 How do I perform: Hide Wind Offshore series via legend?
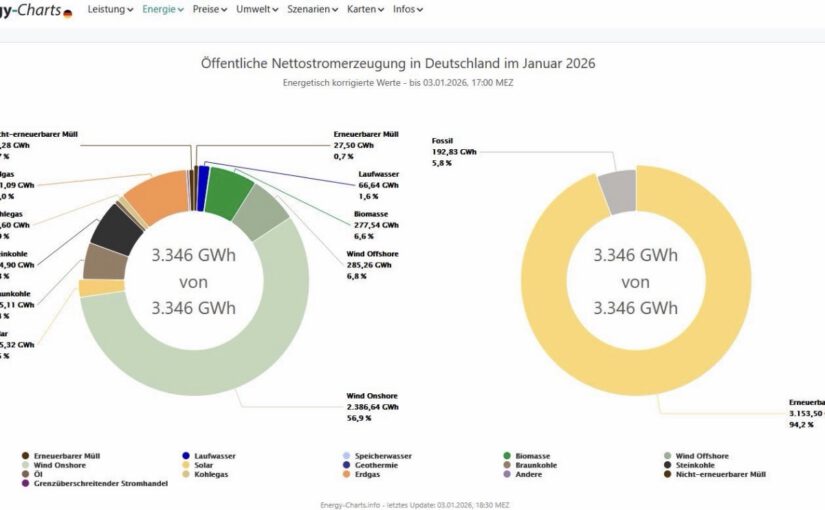tap(668, 456)
